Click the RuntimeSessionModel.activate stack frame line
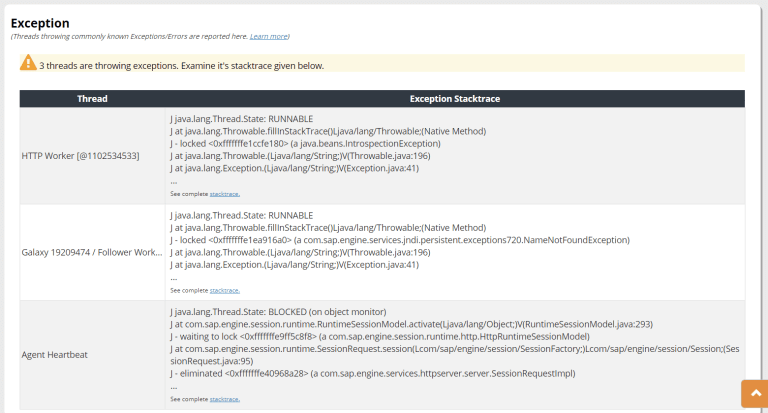This screenshot has height=413, width=768. tap(412, 324)
